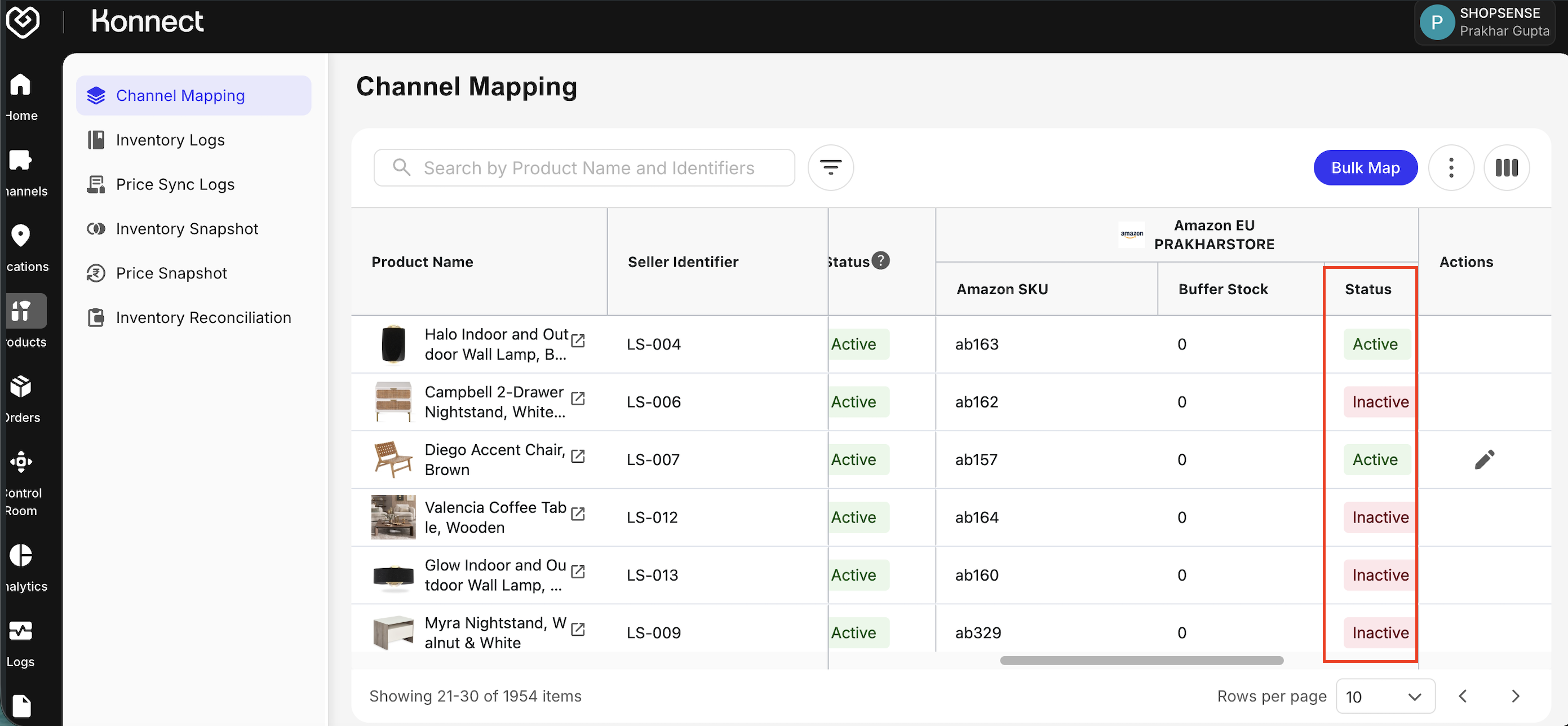Open Inventory Logs menu item

click(x=170, y=140)
